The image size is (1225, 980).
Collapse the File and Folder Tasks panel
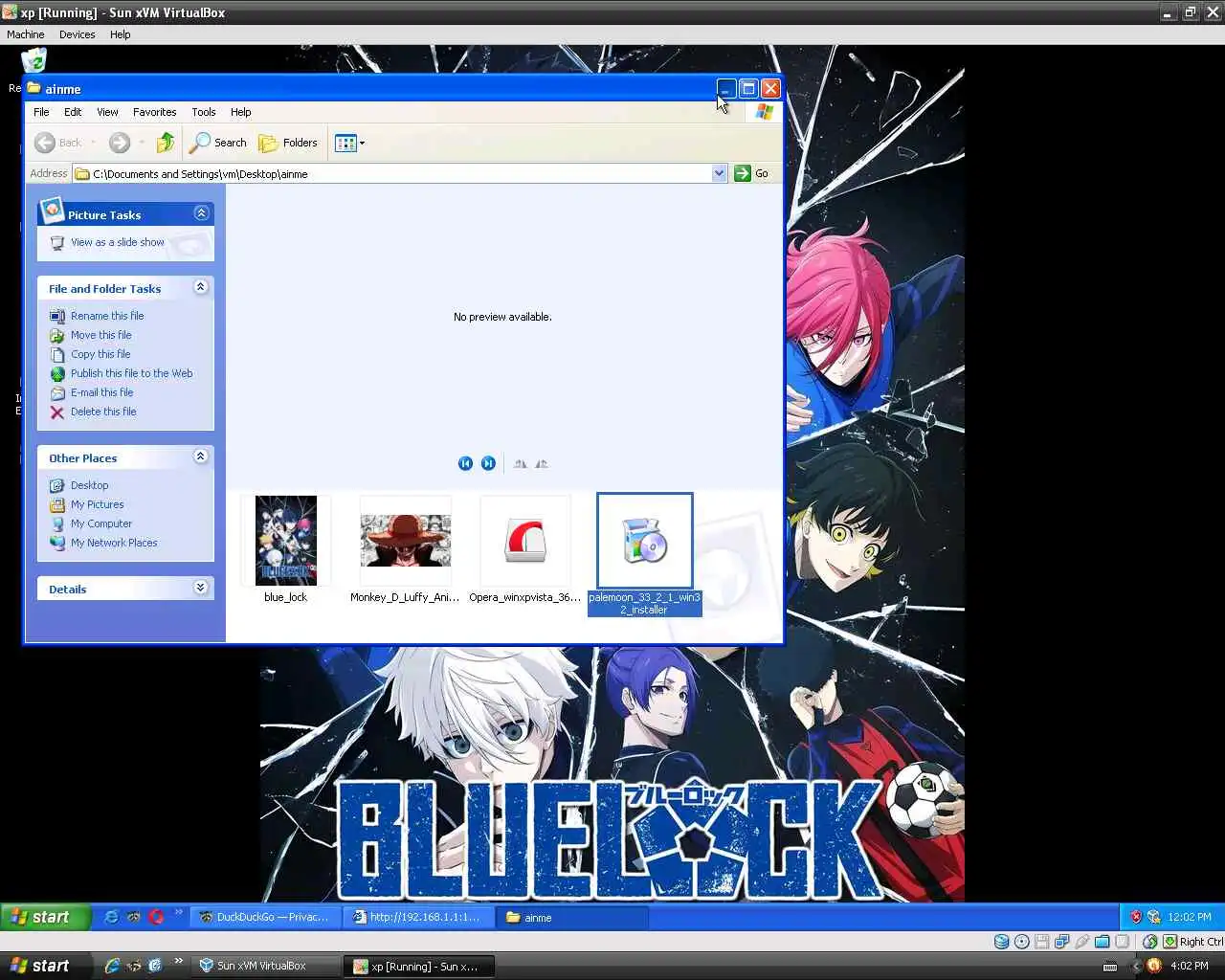click(201, 287)
